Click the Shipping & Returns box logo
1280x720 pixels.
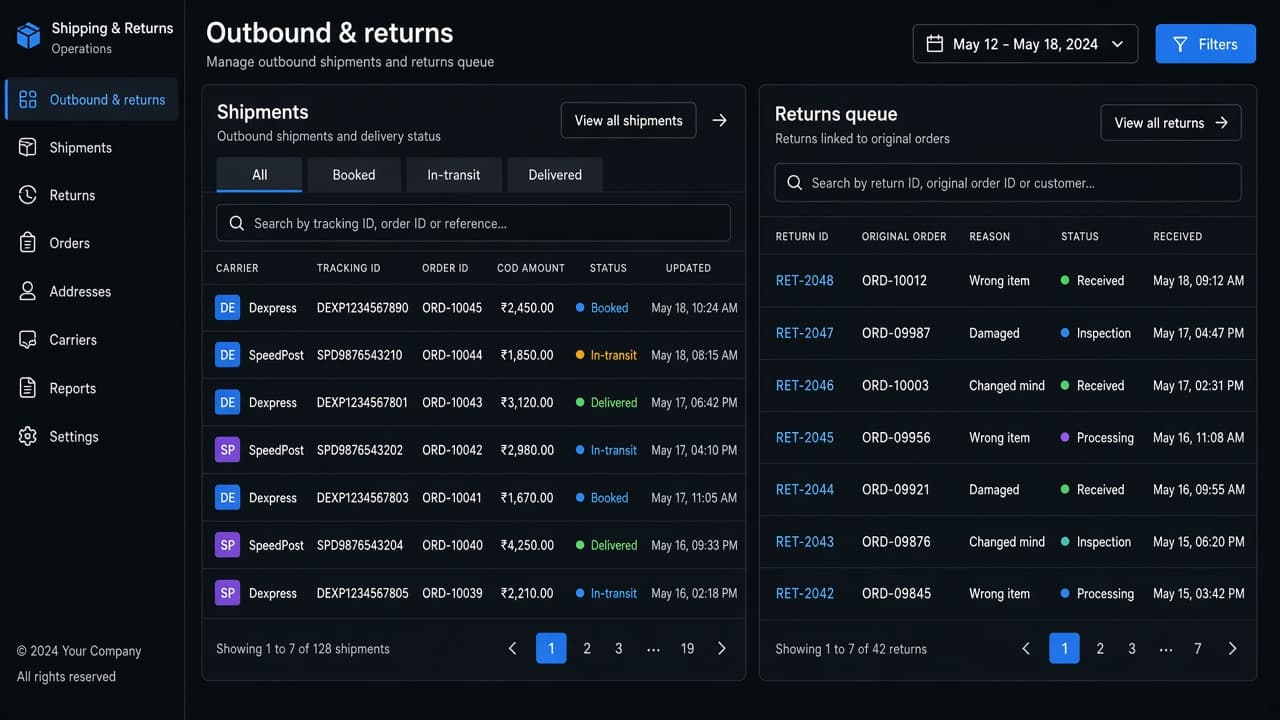click(x=28, y=36)
